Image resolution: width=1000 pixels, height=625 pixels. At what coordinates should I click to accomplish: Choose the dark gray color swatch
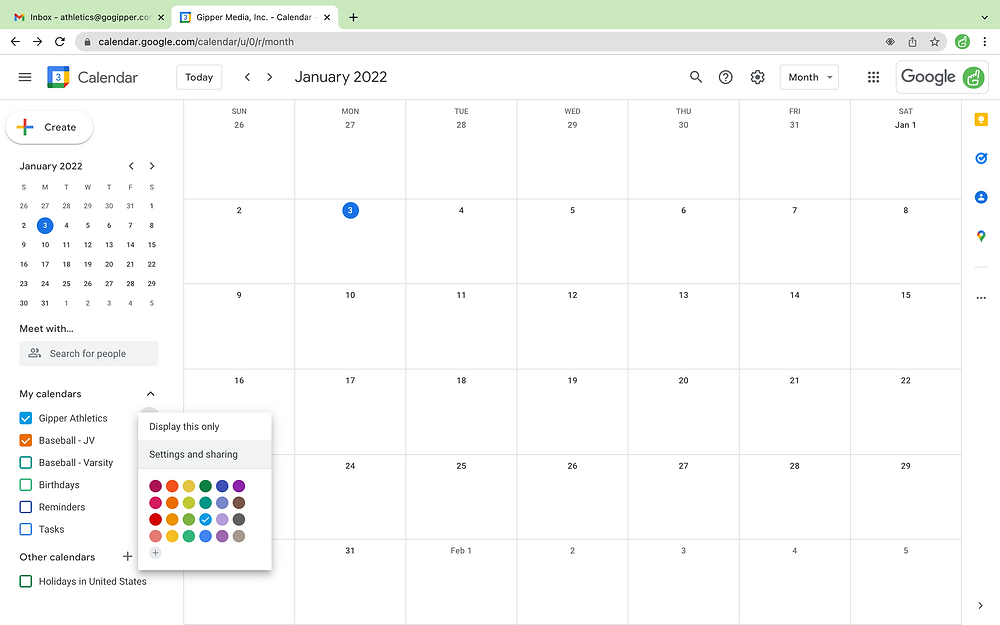point(239,520)
